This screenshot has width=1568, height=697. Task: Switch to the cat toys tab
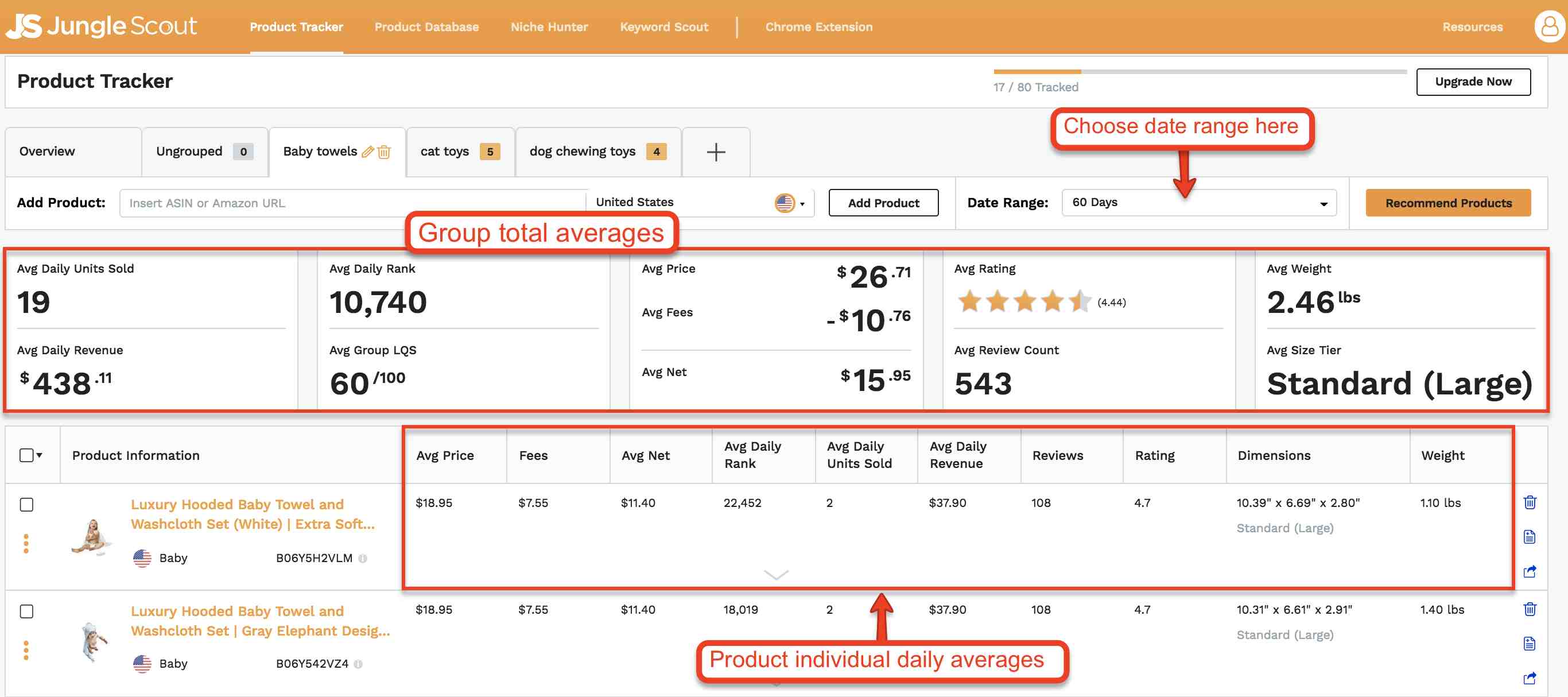tap(460, 152)
